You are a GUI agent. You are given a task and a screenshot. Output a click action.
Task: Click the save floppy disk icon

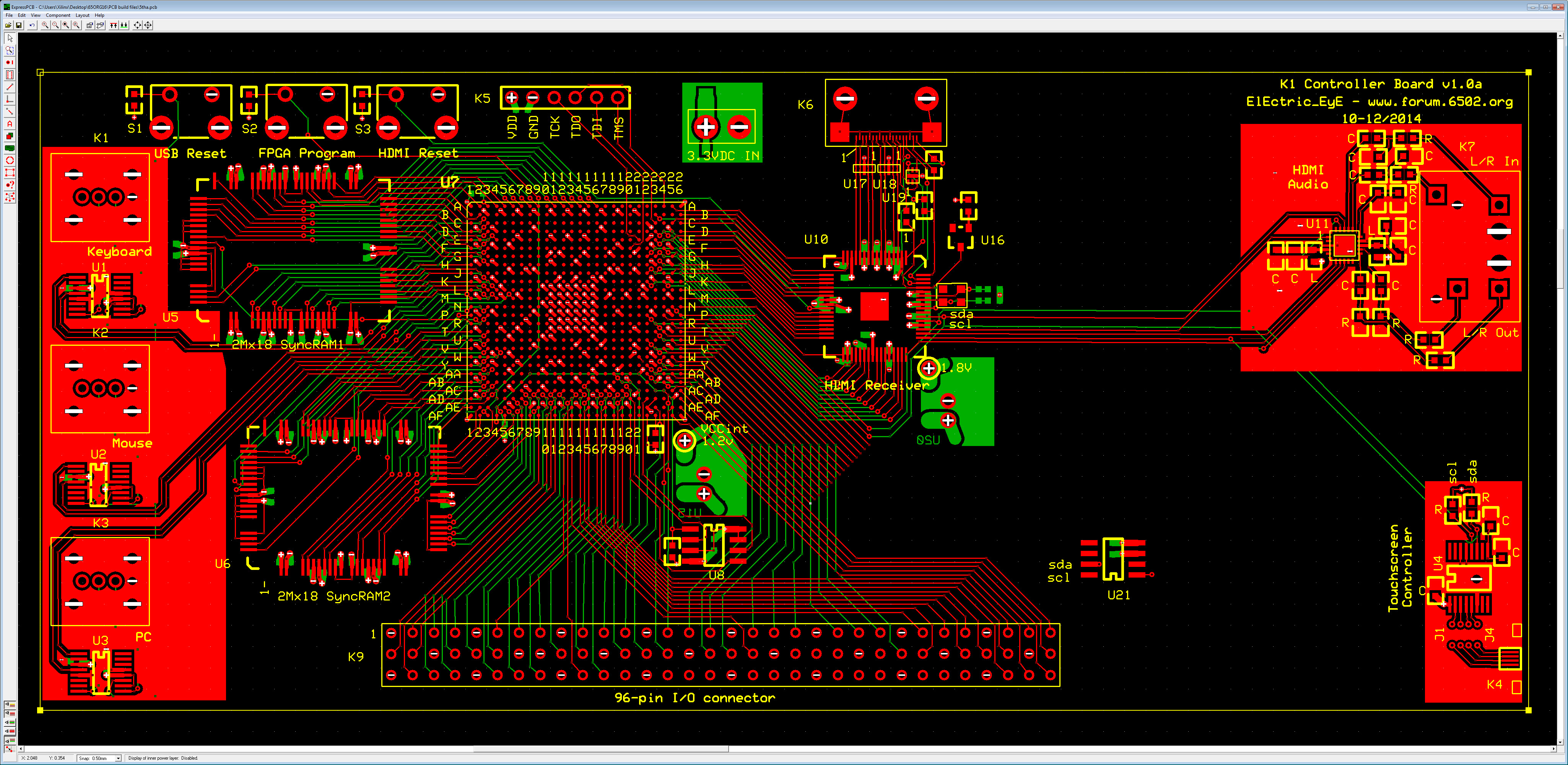19,25
